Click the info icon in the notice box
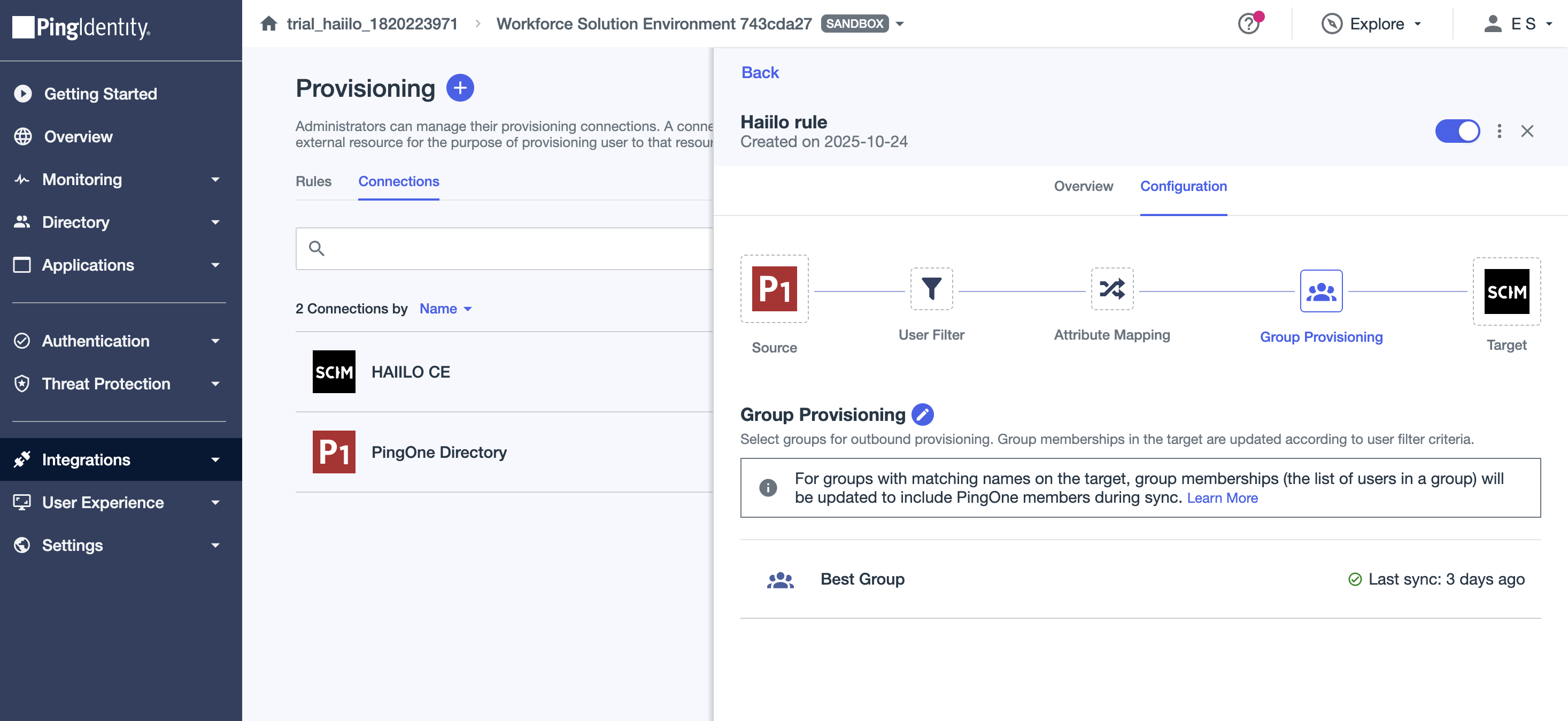The image size is (1568, 721). click(x=768, y=488)
